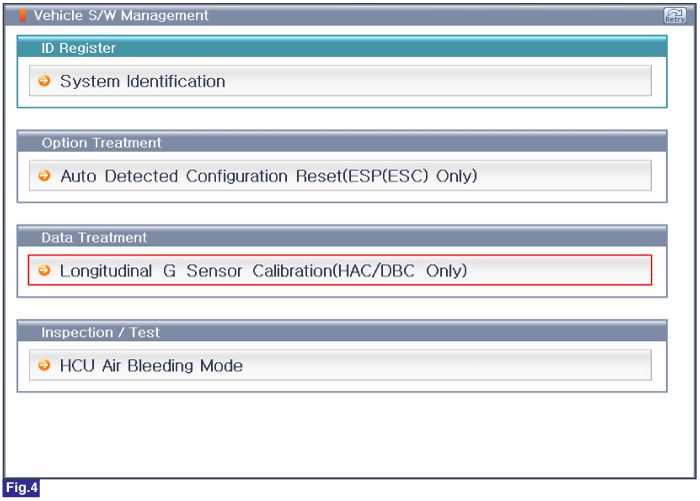Click orange arrow beside Longitudinal G Sensor Calibration
The width and height of the screenshot is (700, 501).
[44, 270]
